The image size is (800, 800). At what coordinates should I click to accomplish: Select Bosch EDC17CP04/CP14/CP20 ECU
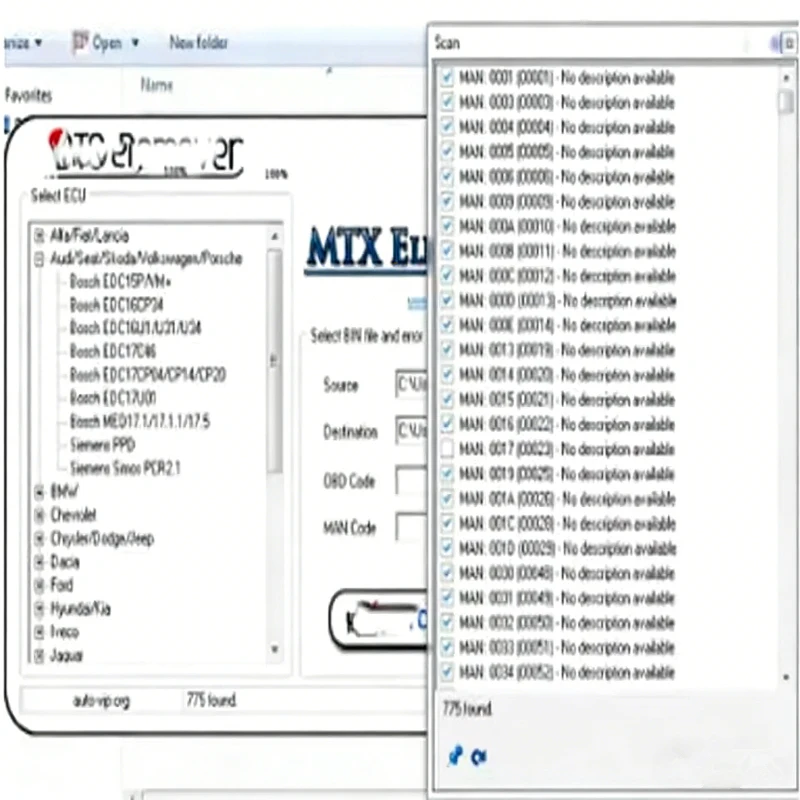(x=148, y=374)
